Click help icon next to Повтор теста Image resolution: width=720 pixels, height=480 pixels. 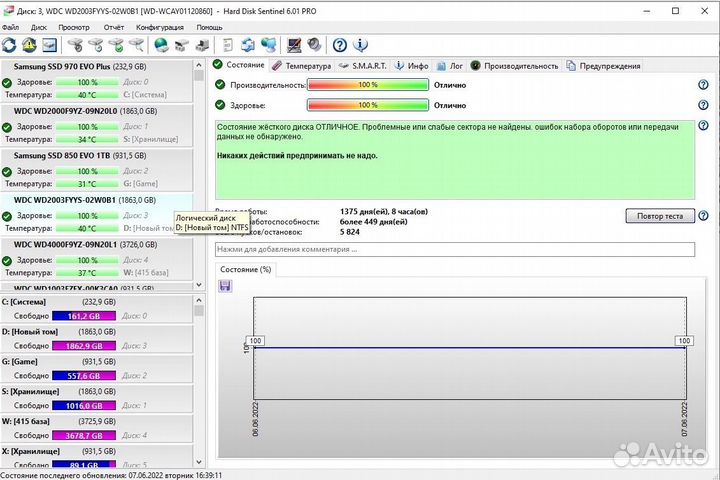[x=703, y=216]
